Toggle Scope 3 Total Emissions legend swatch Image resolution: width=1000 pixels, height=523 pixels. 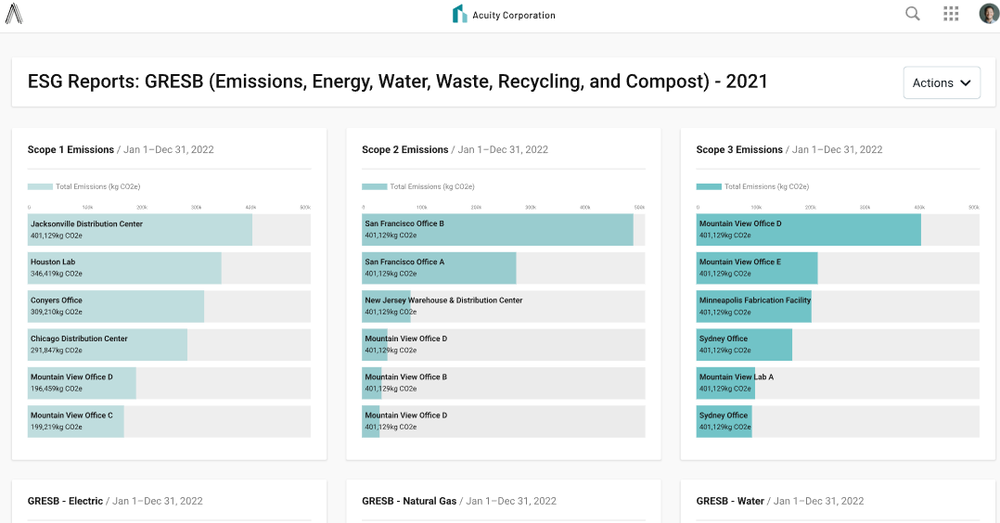[708, 187]
